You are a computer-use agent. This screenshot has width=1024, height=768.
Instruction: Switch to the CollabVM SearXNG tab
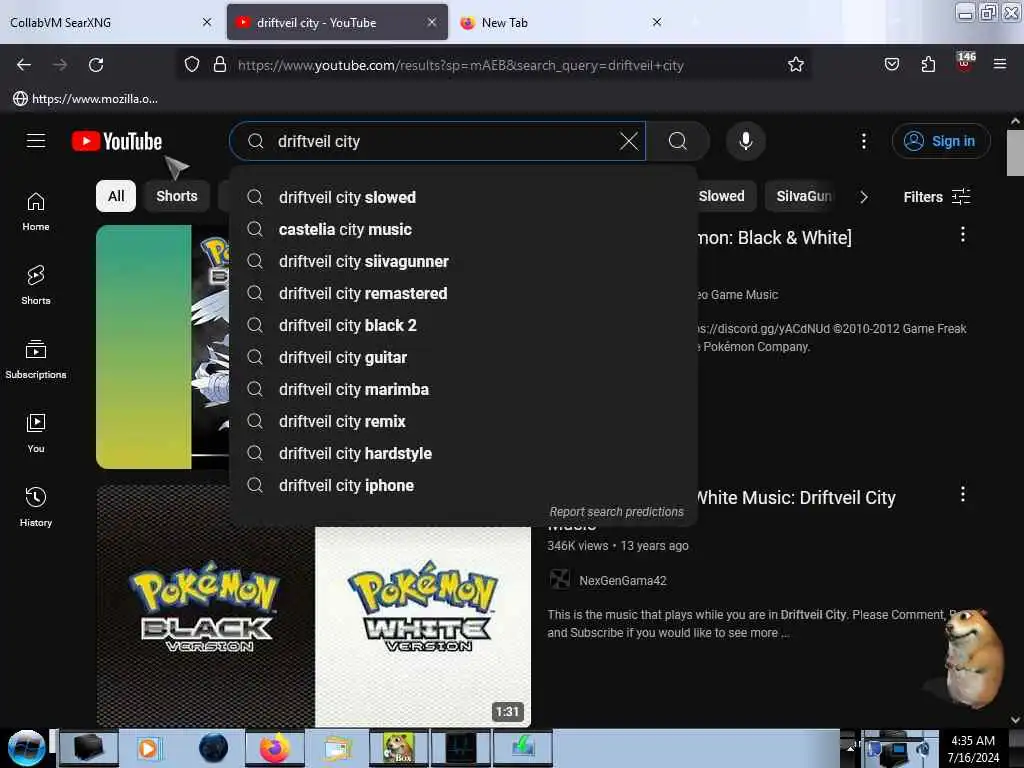pyautogui.click(x=110, y=22)
